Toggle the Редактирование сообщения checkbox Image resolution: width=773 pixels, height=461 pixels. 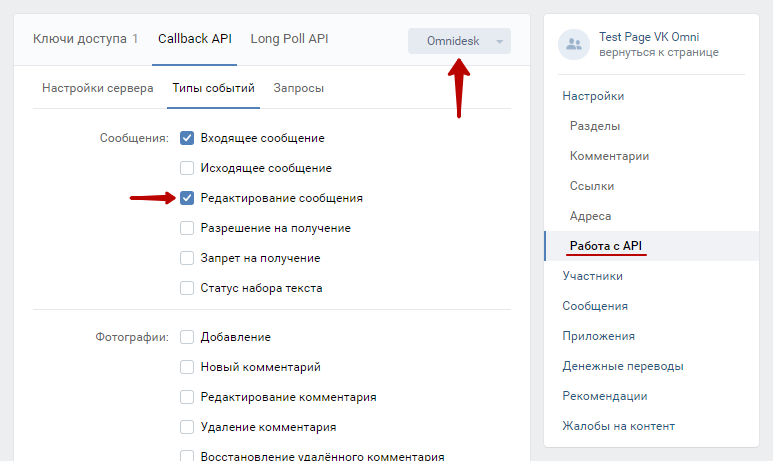tap(187, 198)
